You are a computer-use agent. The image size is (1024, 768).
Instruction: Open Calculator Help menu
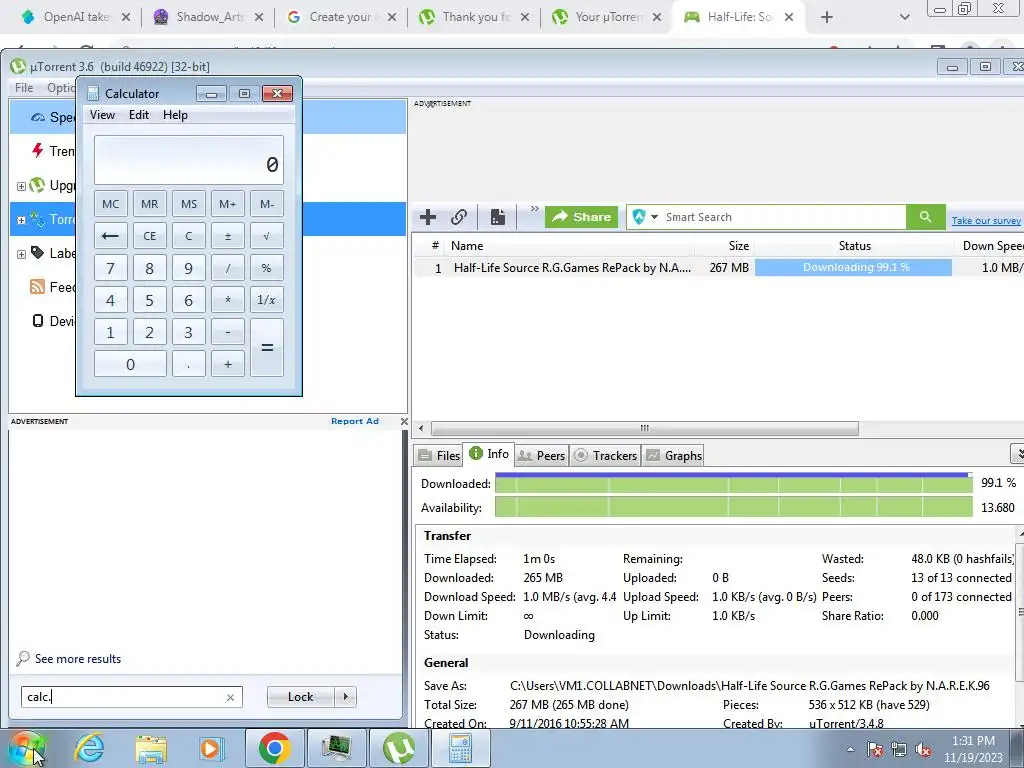click(175, 115)
